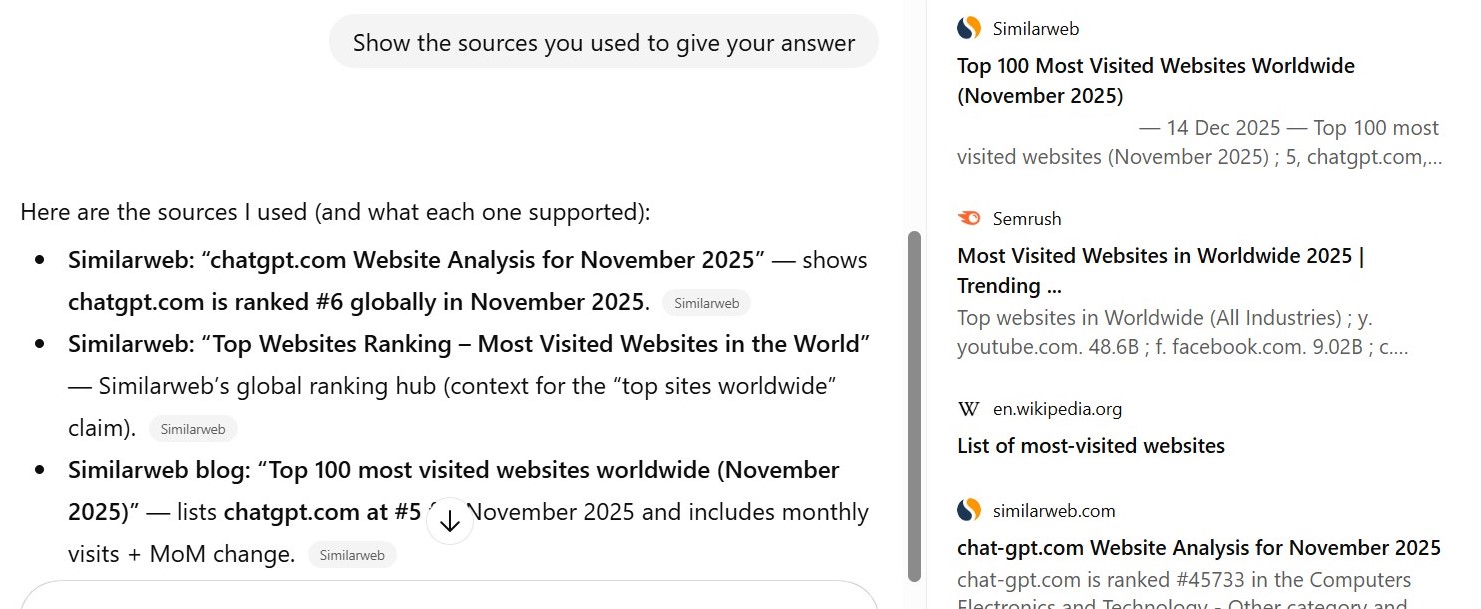The height and width of the screenshot is (609, 1481).
Task: Click the similarweb.com favicon near the bottom source
Action: click(968, 510)
